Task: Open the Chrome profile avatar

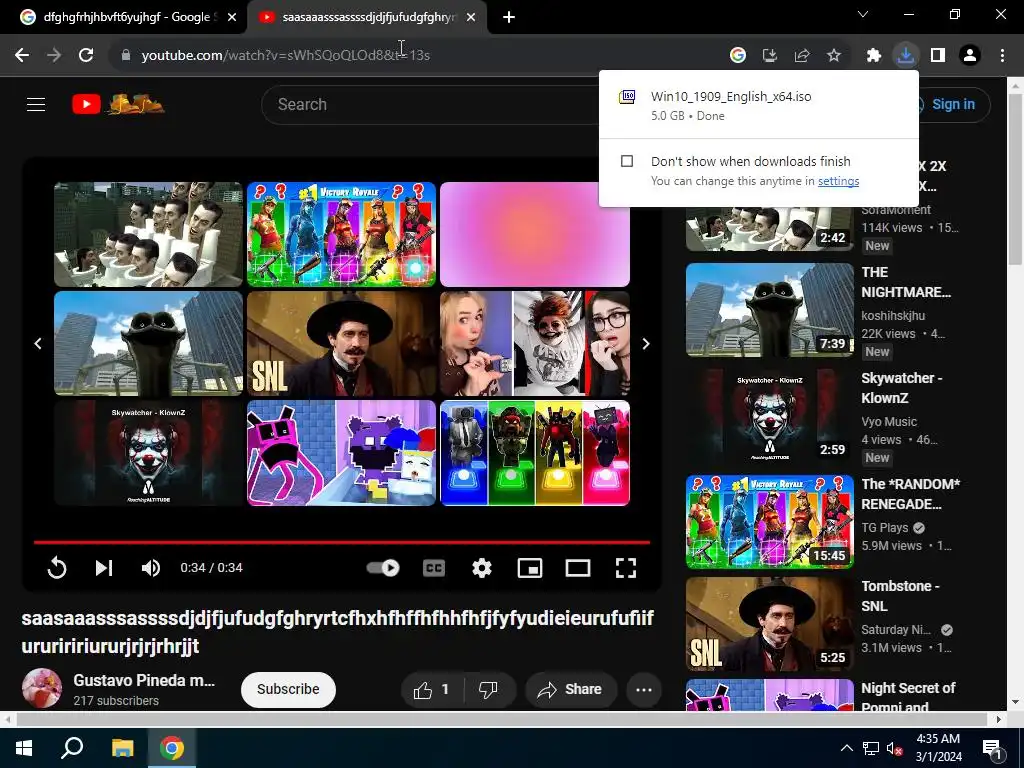Action: click(970, 56)
